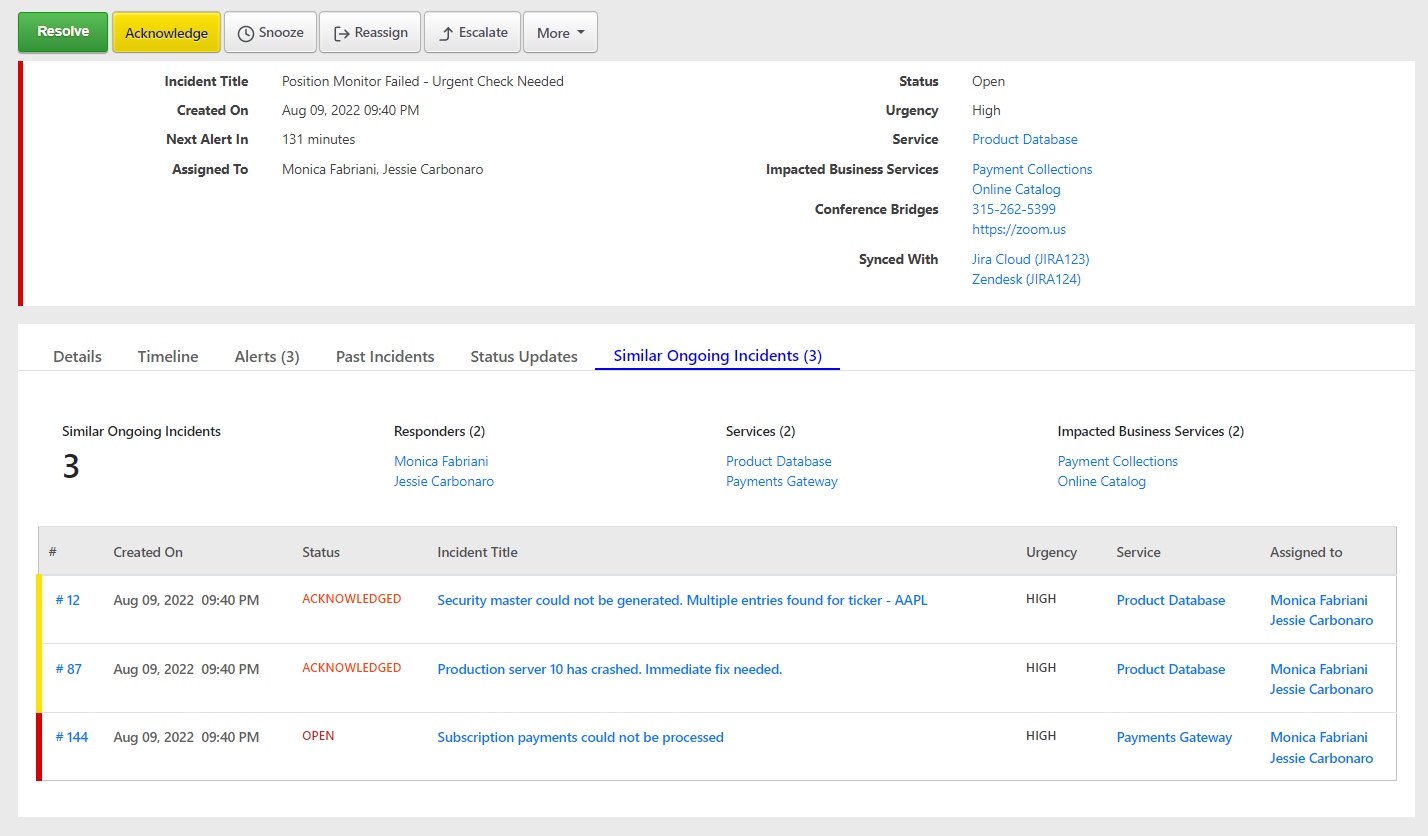Open Jira Cloud (JIRA123) sync link
This screenshot has width=1428, height=836.
click(x=1031, y=259)
